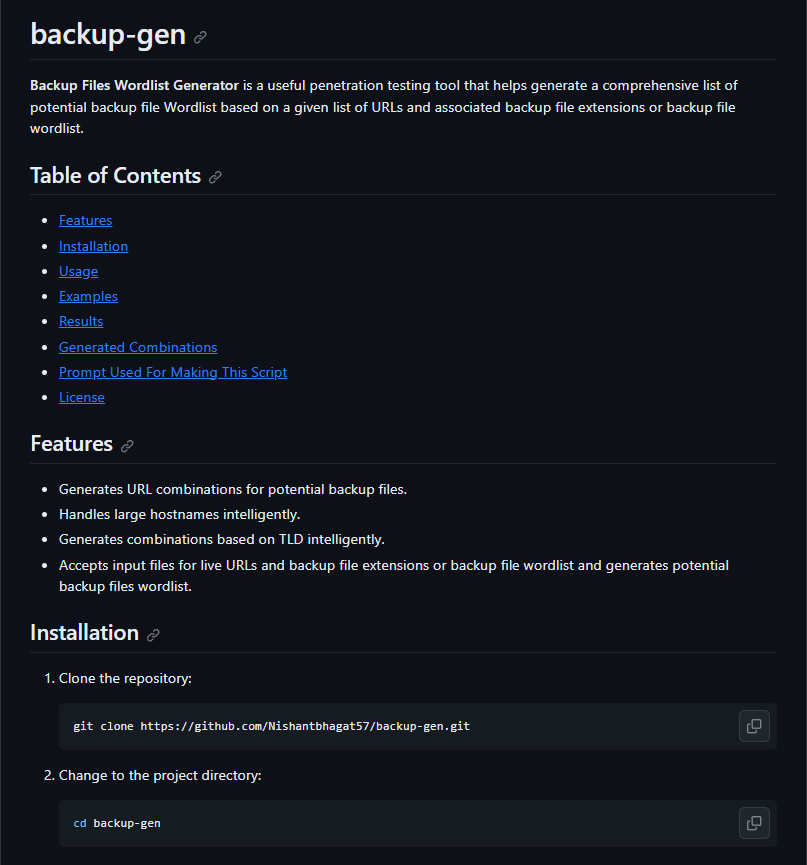Screen dimensions: 807x865
Task: Open the Examples contents link
Action: [88, 296]
